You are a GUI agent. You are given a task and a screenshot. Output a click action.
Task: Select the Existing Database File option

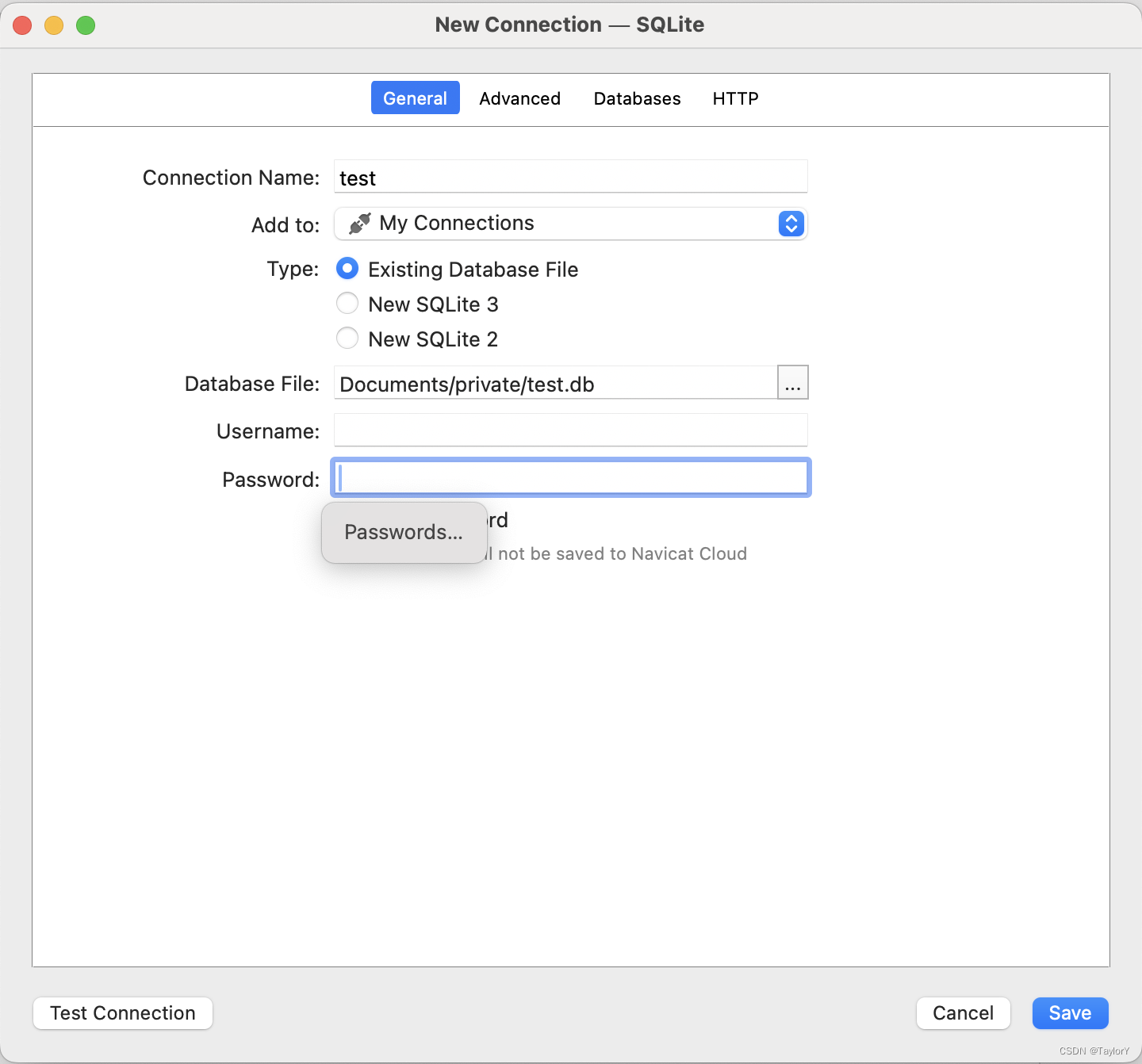point(347,269)
